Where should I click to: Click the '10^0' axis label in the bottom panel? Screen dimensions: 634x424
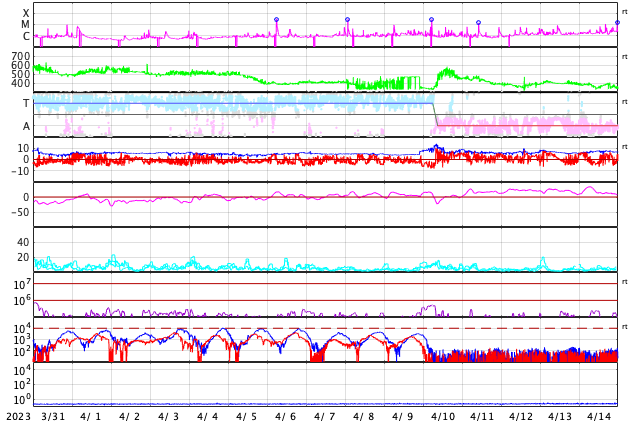click(x=22, y=400)
